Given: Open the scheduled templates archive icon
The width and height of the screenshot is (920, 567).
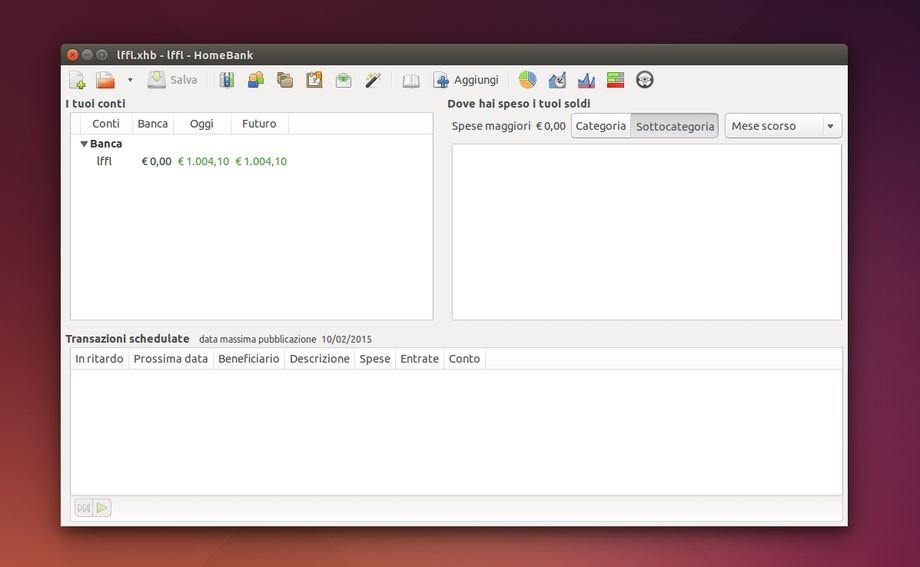Looking at the screenshot, I should (314, 80).
